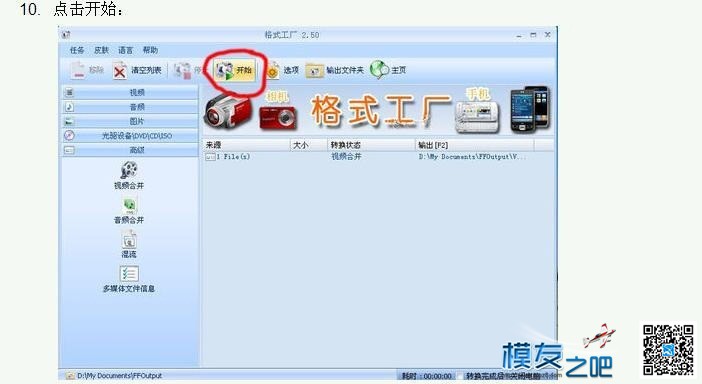The image size is (702, 384).
Task: Click output path D:\My Documents\FFOutput\V... cell
Action: (472, 157)
